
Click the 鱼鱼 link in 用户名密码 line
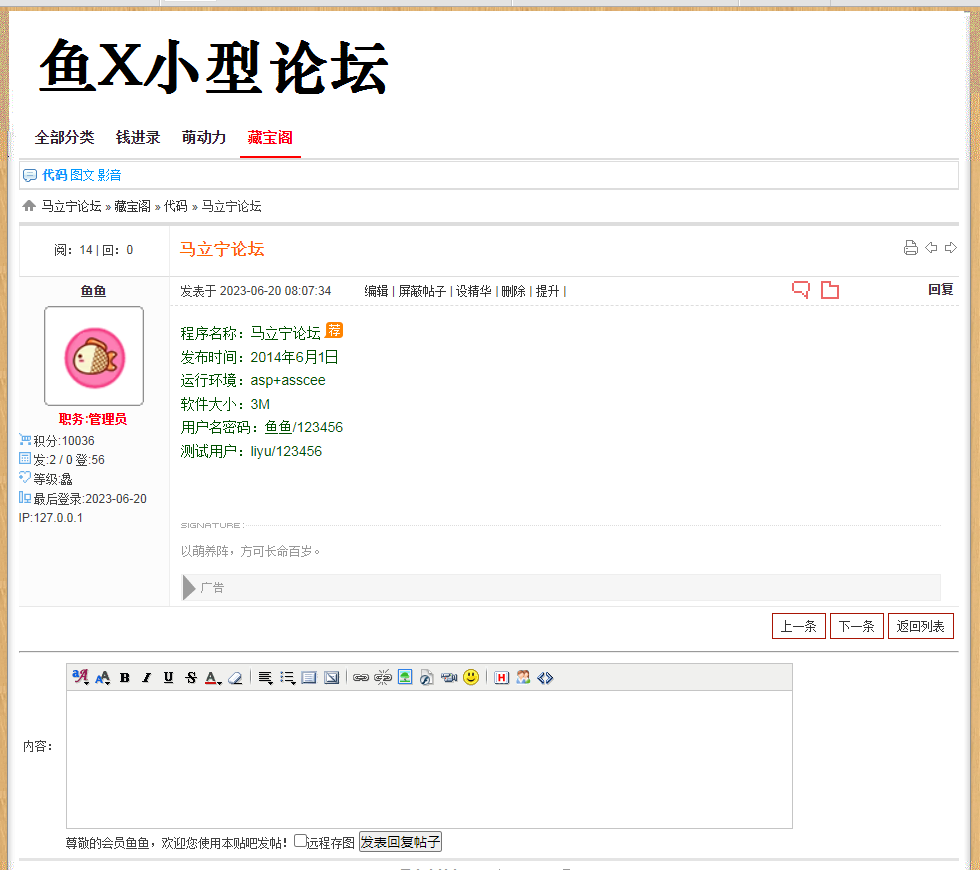(x=278, y=428)
